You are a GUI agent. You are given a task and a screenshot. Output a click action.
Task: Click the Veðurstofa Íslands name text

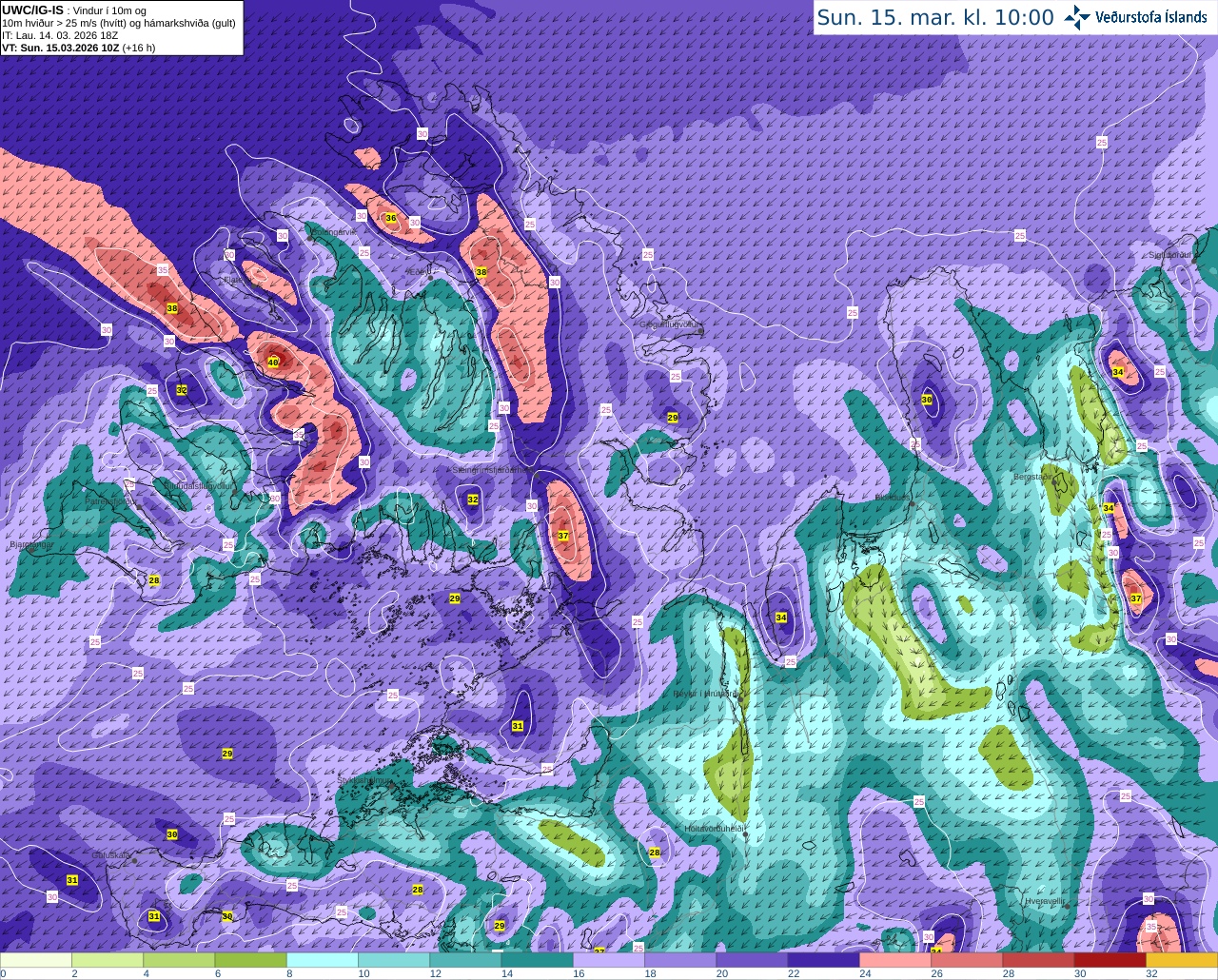[x=1151, y=17]
